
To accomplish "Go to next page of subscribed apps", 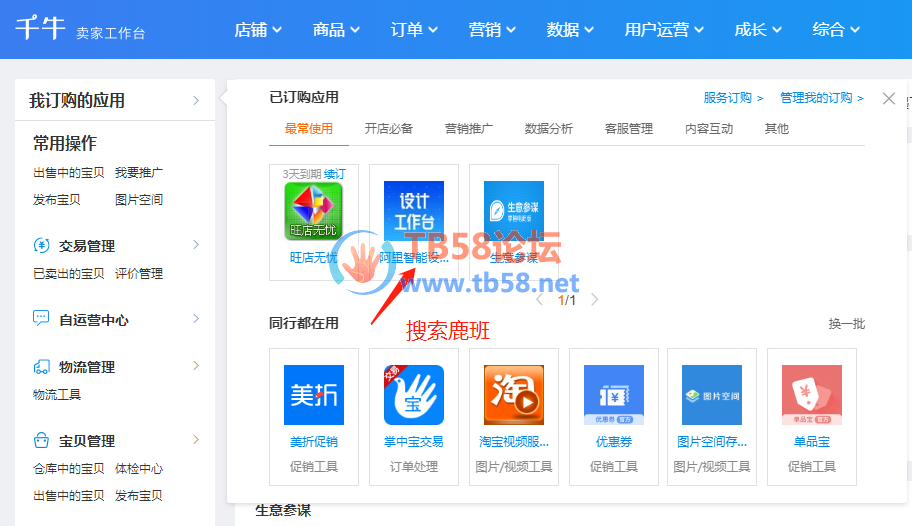I will (x=595, y=299).
